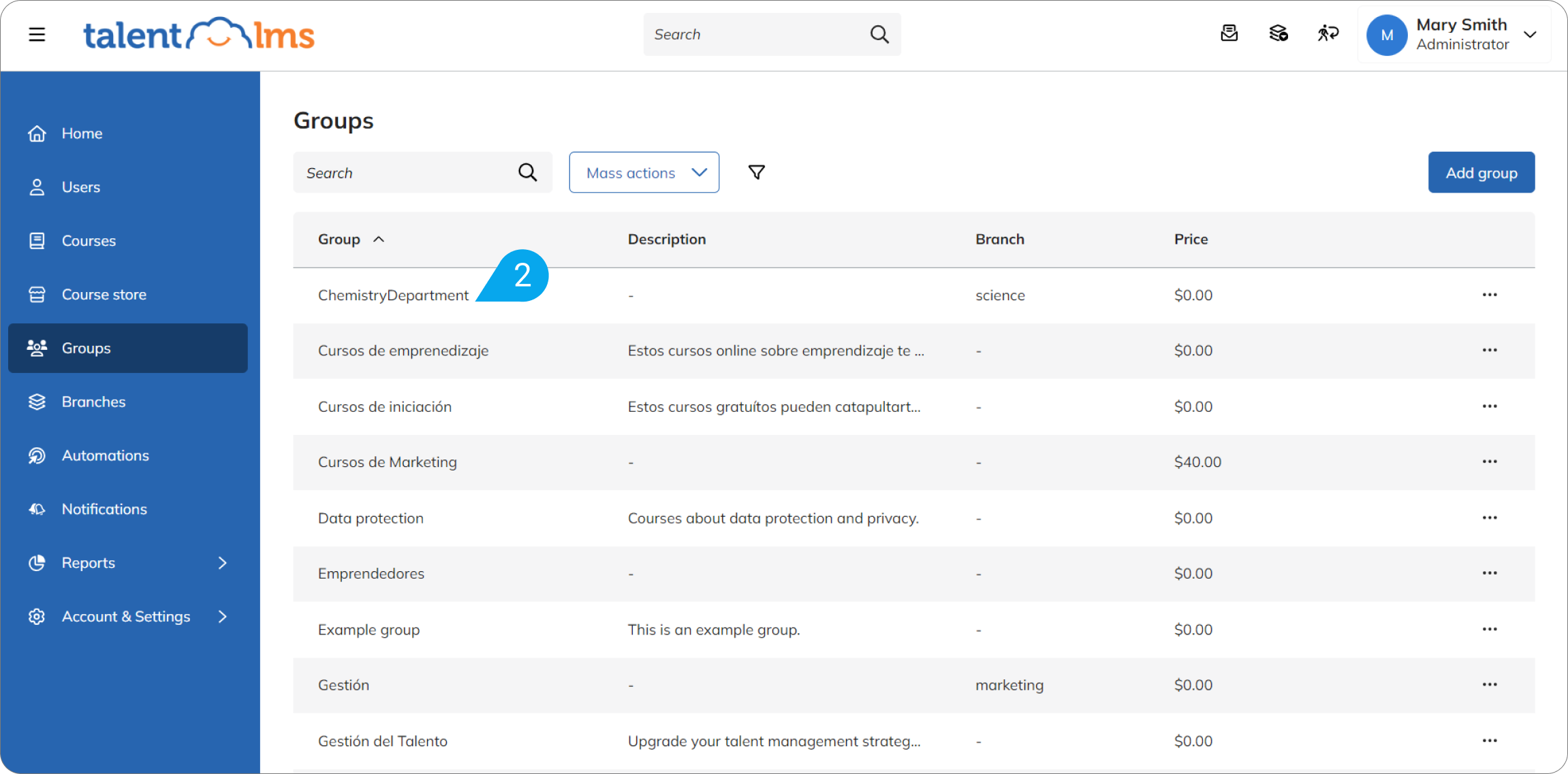Toggle the hamburger menu to collapse sidebar

[x=36, y=34]
